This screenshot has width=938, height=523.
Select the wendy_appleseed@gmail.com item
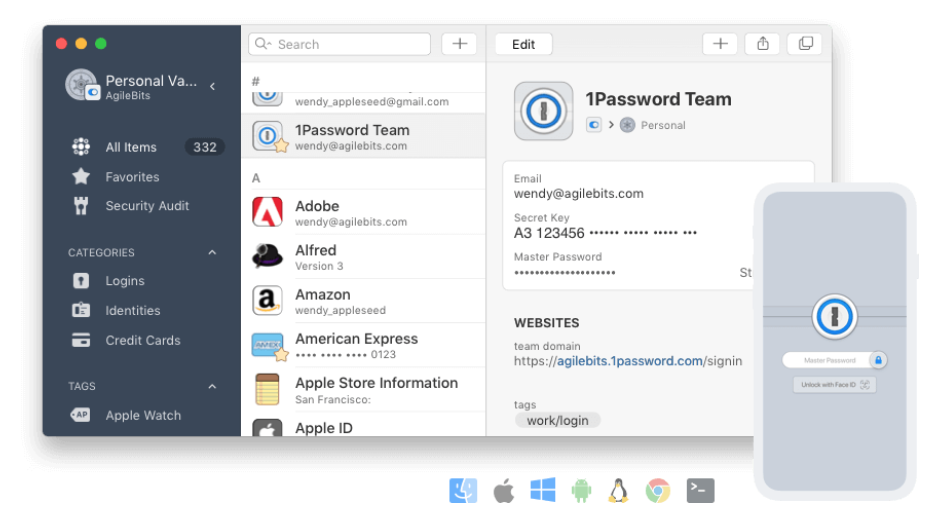[364, 101]
